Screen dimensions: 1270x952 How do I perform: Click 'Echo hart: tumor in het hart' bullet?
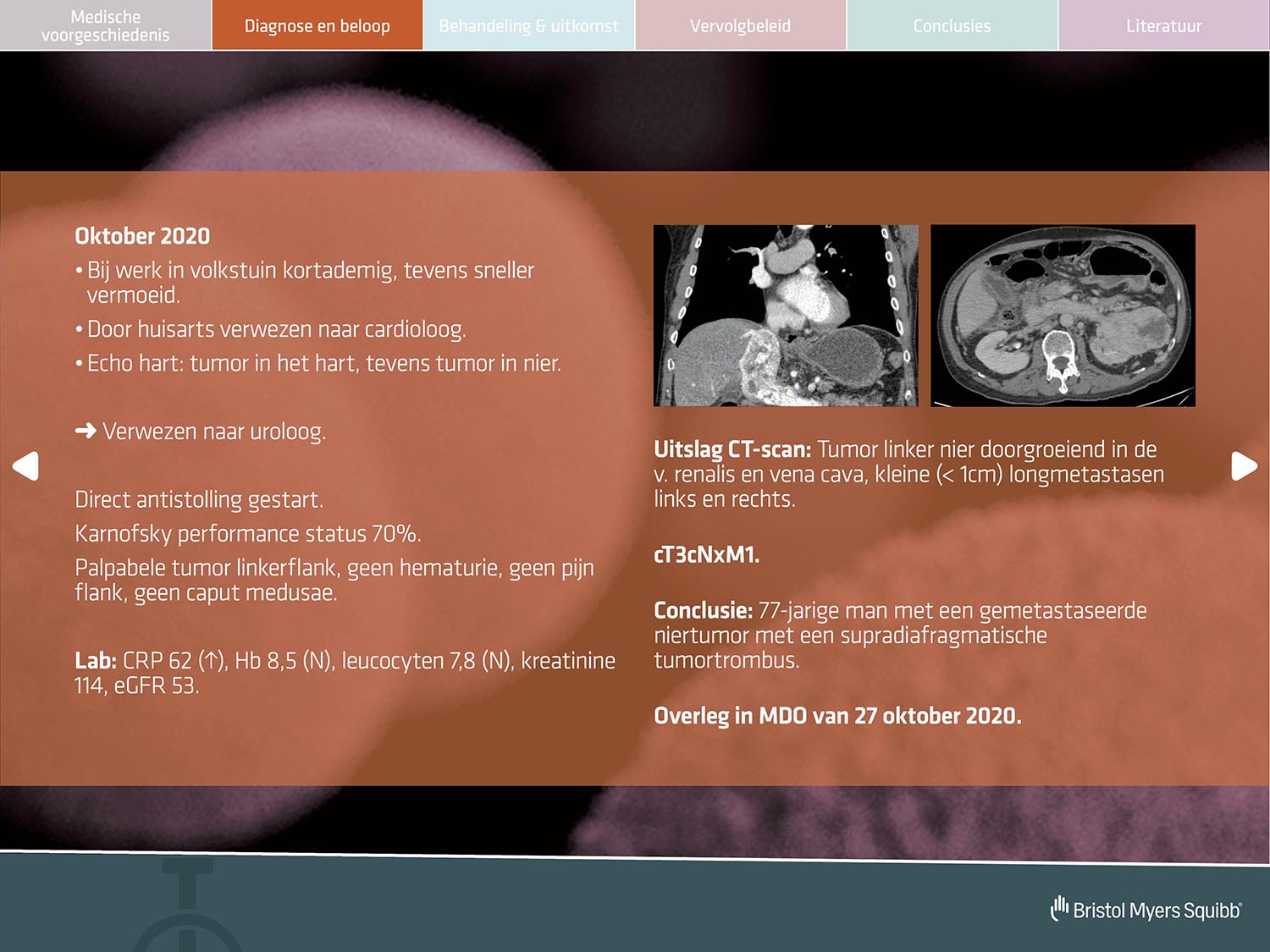pyautogui.click(x=318, y=363)
